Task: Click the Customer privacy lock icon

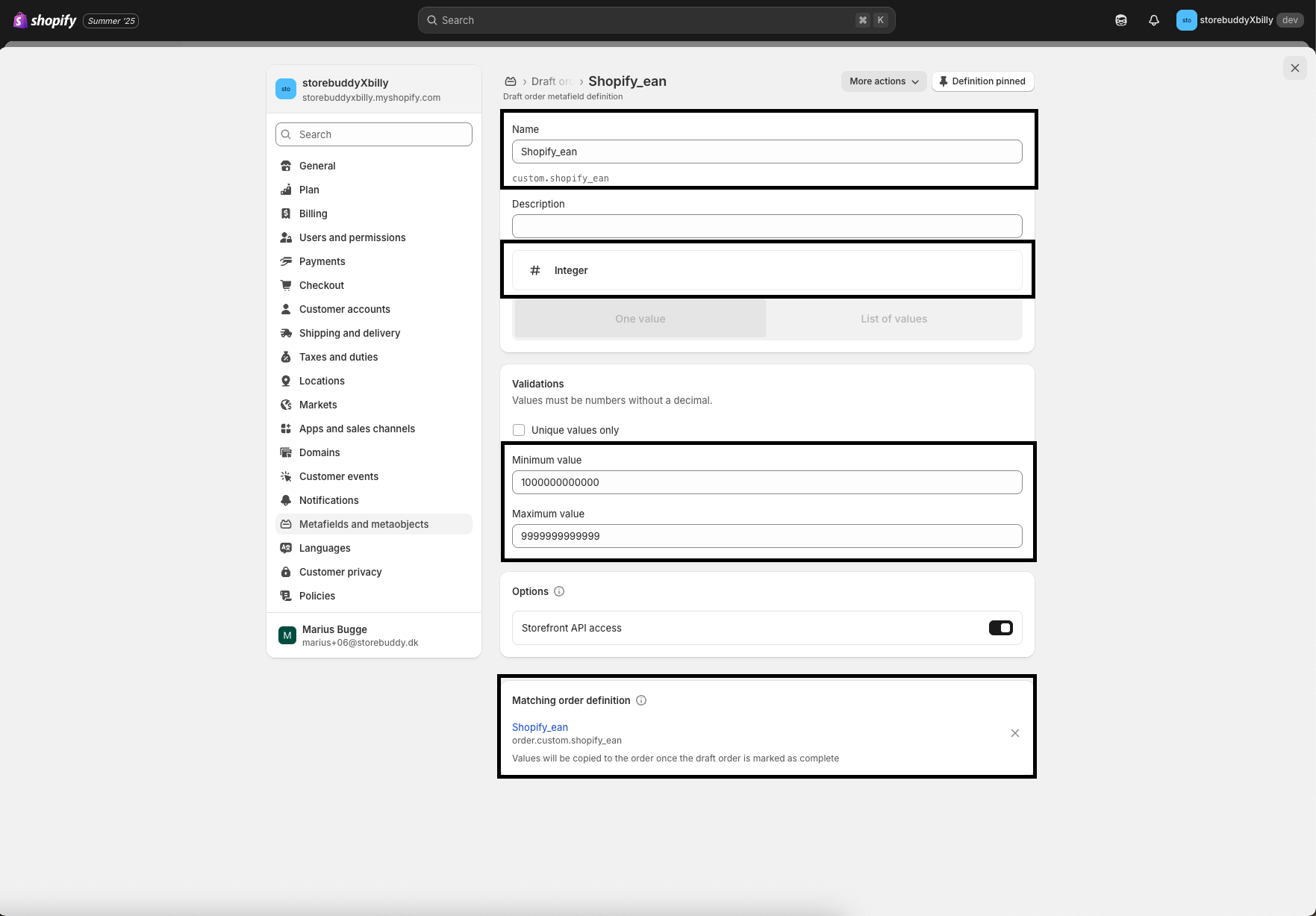Action: click(x=286, y=572)
